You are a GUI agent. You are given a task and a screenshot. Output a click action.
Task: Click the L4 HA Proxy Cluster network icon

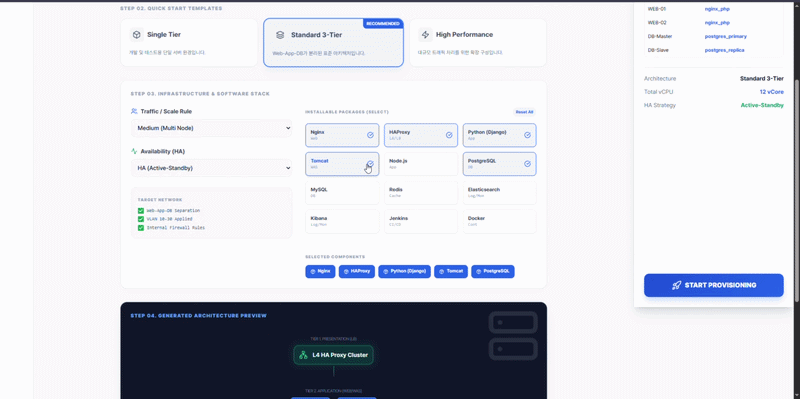point(303,355)
